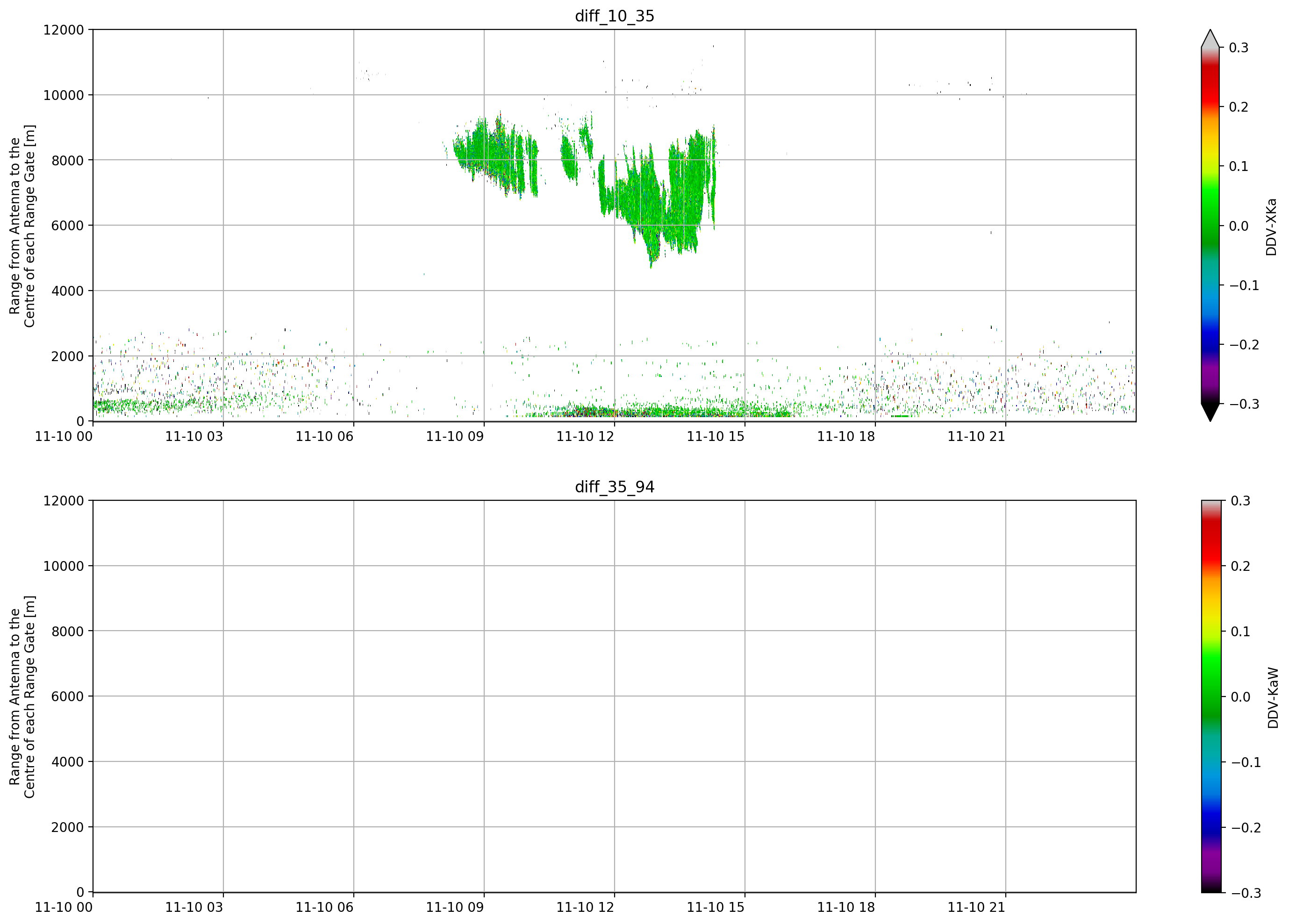
Task: Click the 4000 y-tick of diff_35_94 plot
Action: point(68,761)
